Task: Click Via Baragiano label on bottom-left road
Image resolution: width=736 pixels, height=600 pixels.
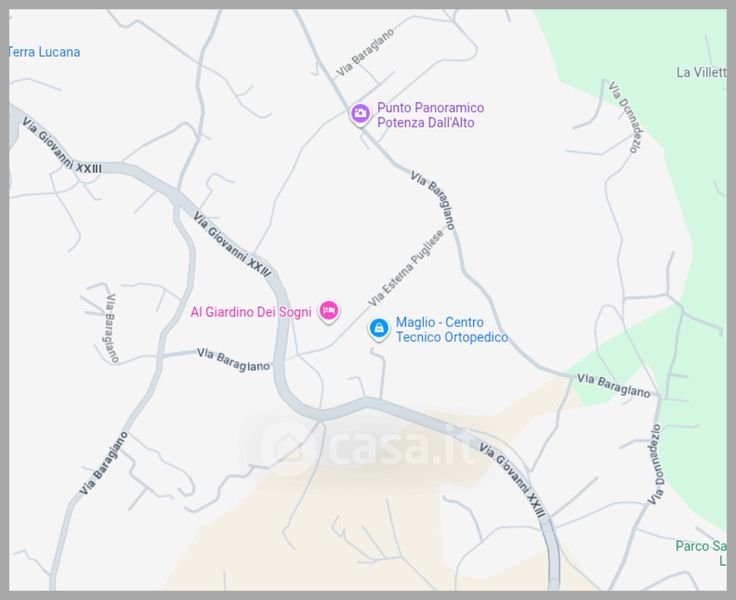Action: pos(103,463)
